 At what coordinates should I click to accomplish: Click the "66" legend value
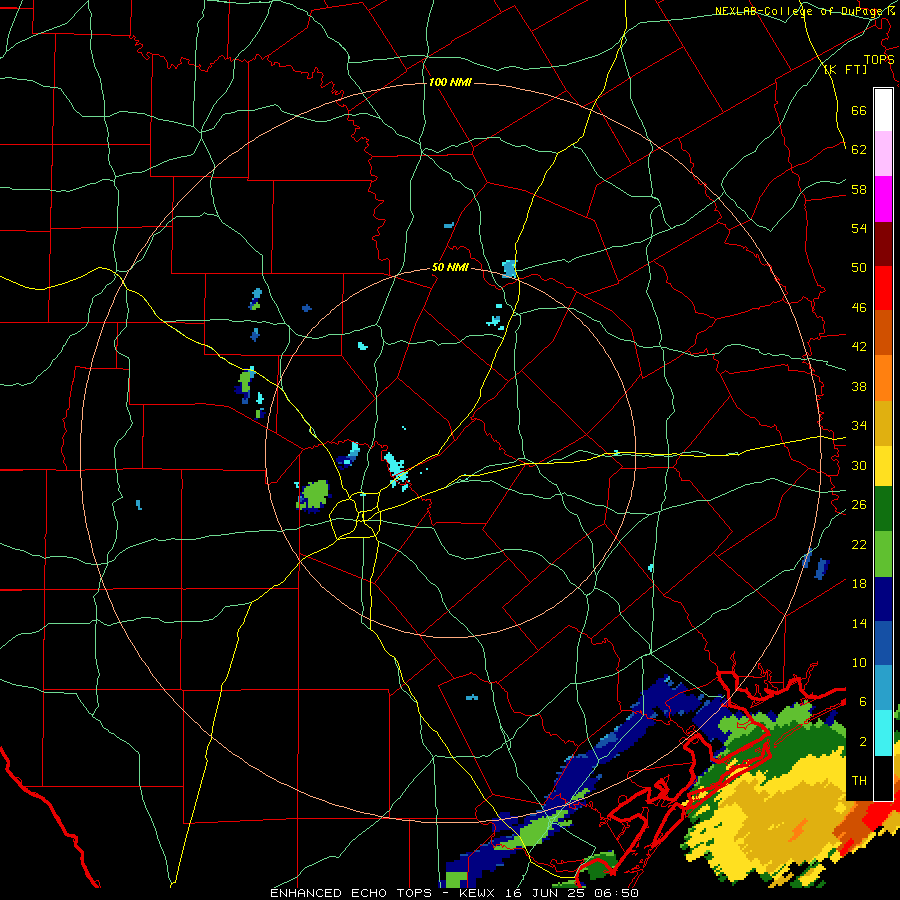coord(859,111)
